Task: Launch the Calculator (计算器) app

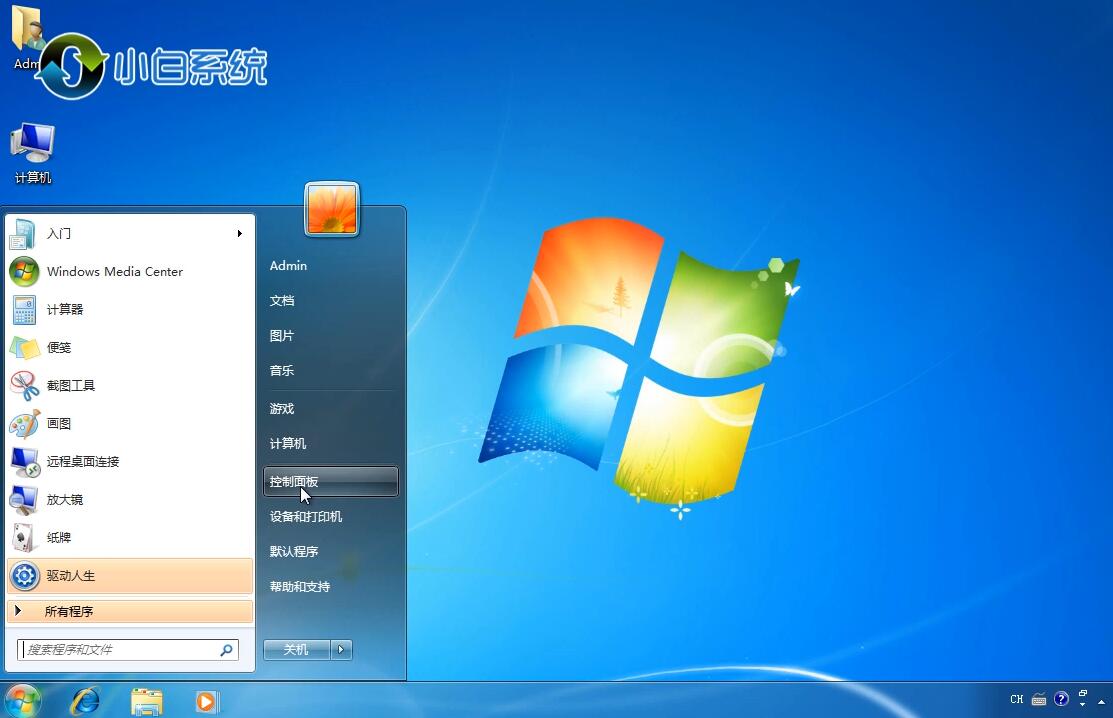Action: tap(65, 310)
